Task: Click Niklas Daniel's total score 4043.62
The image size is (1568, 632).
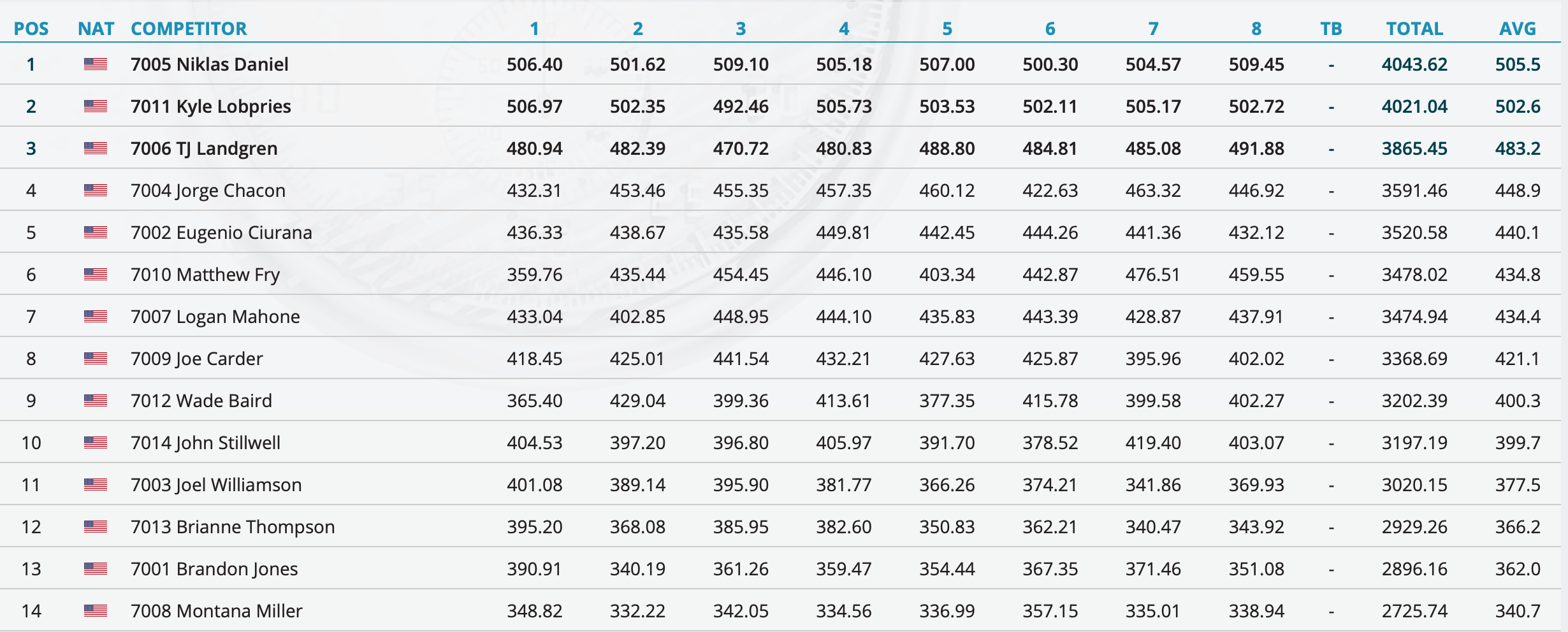Action: point(1414,64)
